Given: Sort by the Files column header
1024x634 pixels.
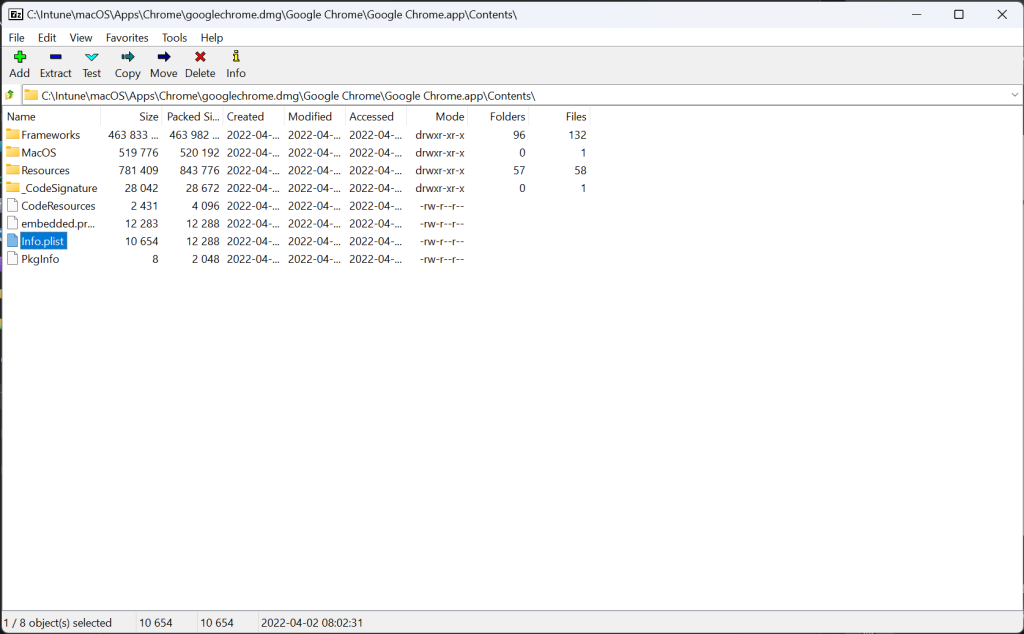Looking at the screenshot, I should click(x=560, y=117).
